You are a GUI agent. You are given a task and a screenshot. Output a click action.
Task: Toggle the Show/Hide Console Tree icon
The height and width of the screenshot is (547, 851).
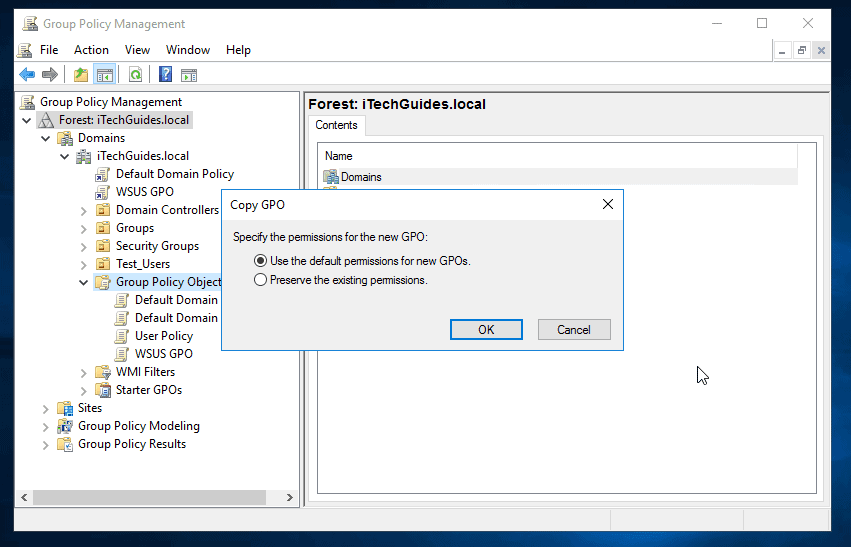coord(104,74)
